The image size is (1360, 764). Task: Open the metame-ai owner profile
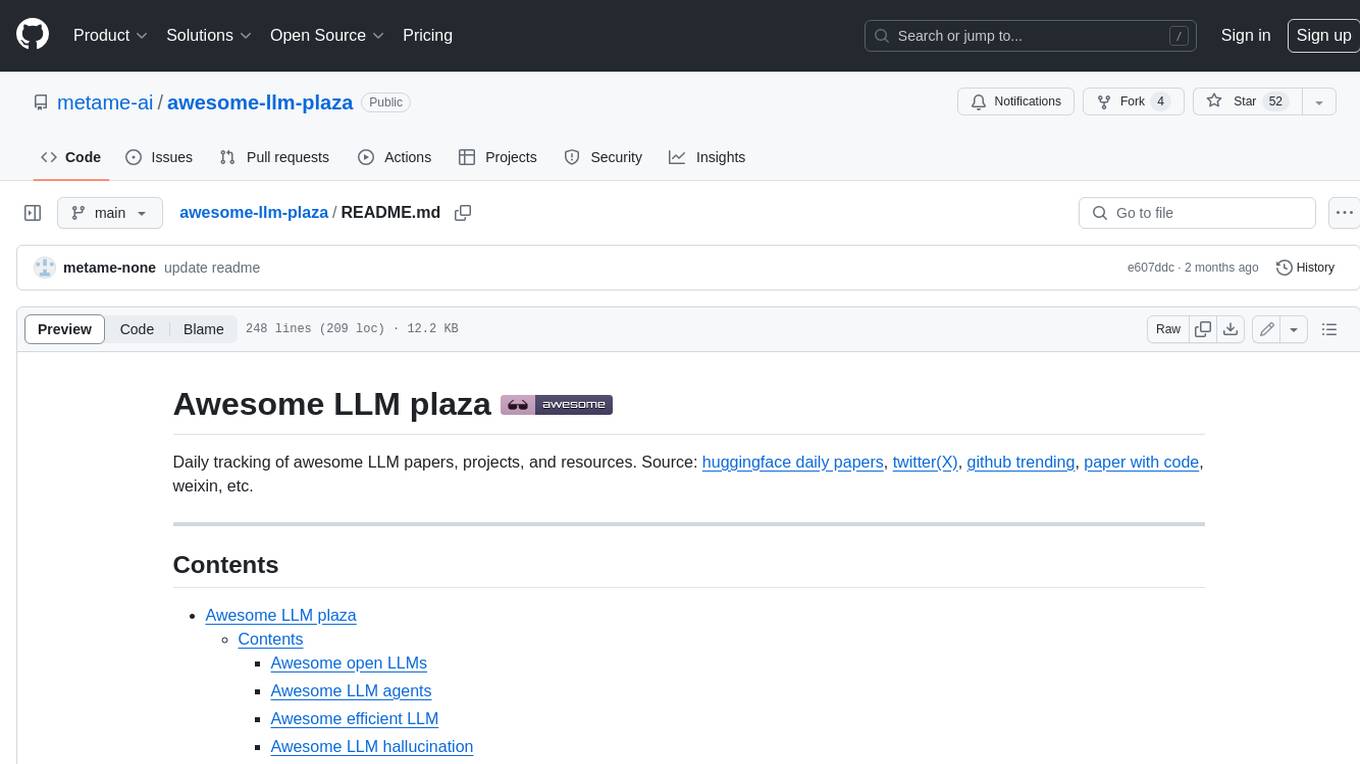[x=105, y=102]
